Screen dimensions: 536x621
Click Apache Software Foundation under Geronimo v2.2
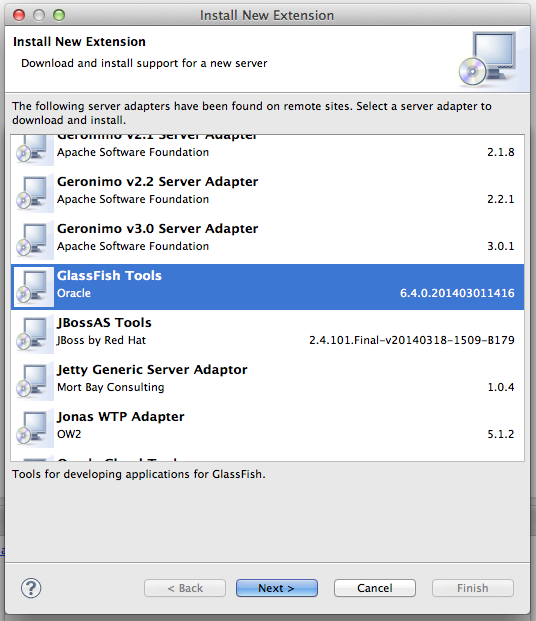(133, 199)
